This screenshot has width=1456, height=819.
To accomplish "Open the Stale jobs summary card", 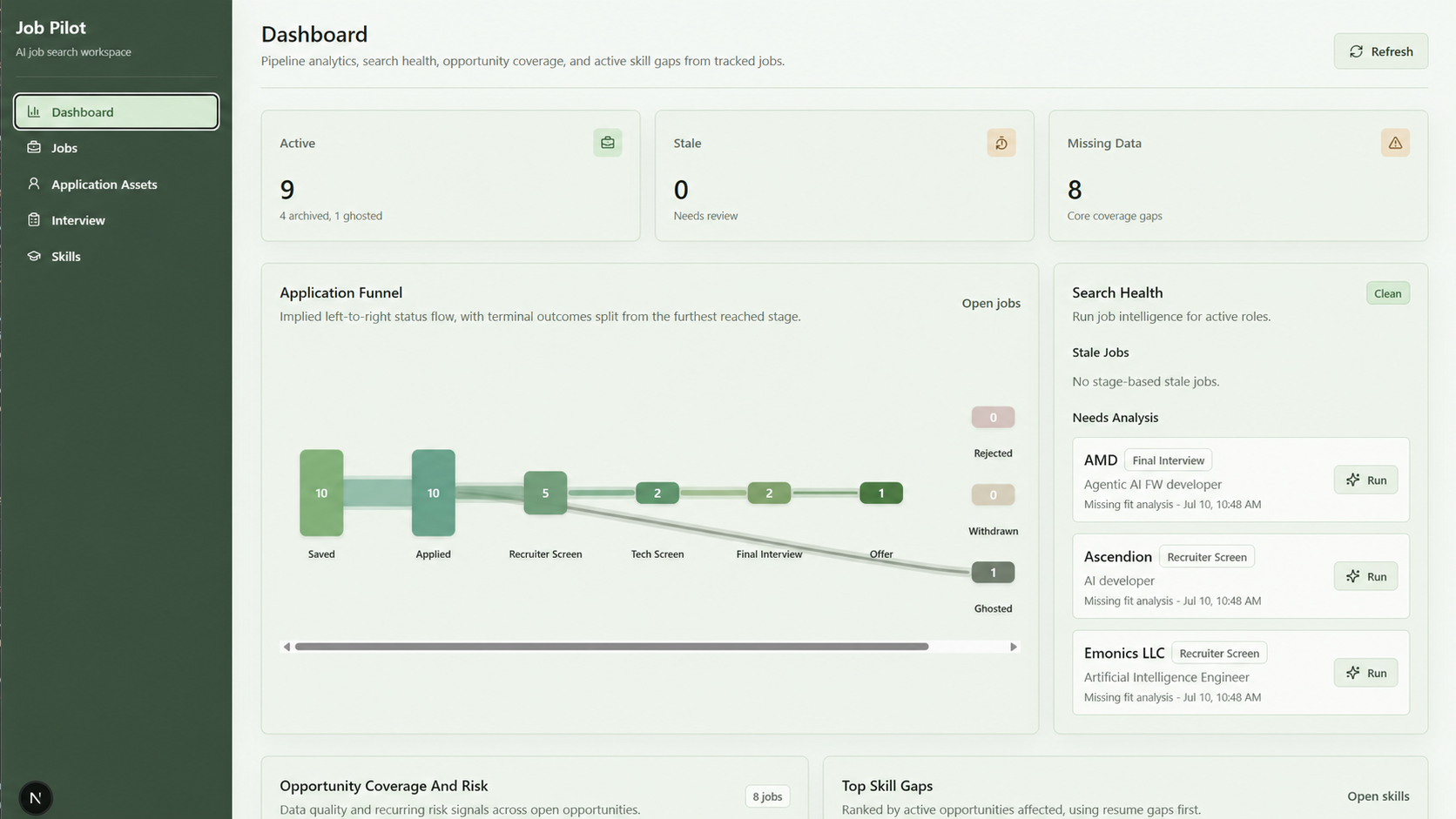I will click(x=845, y=176).
